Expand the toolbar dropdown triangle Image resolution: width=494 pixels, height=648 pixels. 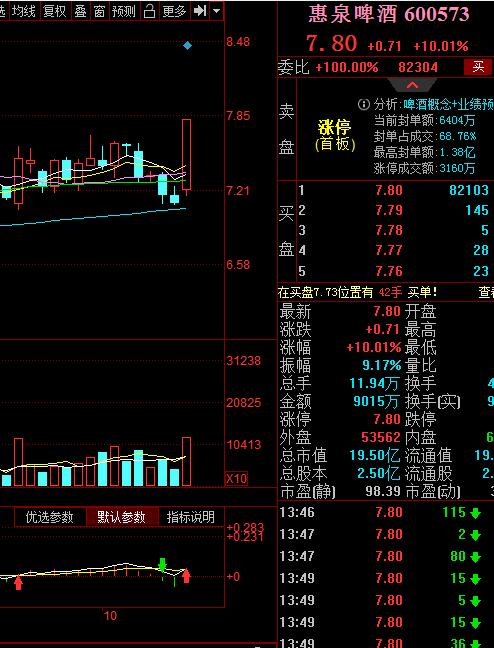click(x=217, y=11)
